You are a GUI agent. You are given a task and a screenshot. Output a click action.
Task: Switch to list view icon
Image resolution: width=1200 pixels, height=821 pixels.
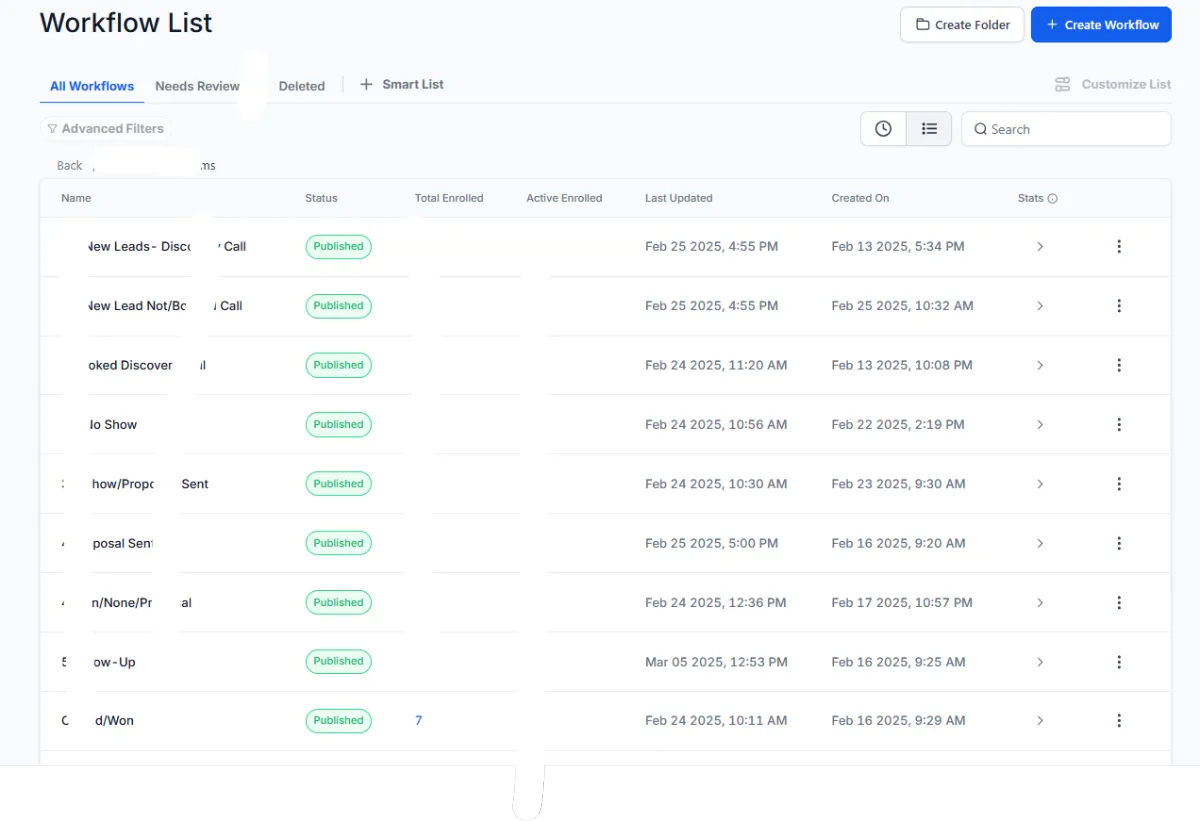pyautogui.click(x=929, y=129)
